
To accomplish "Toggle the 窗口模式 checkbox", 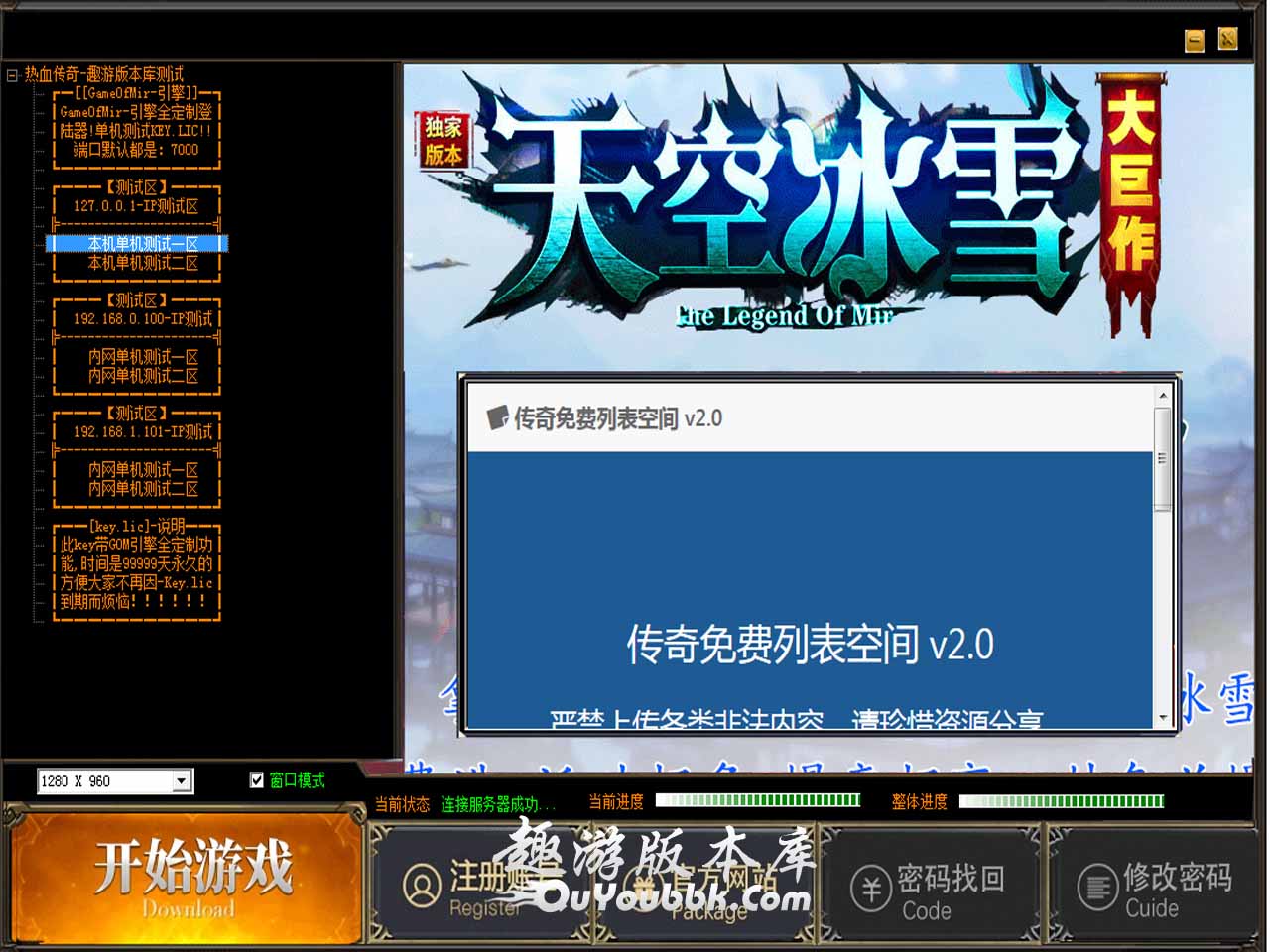I will point(257,780).
